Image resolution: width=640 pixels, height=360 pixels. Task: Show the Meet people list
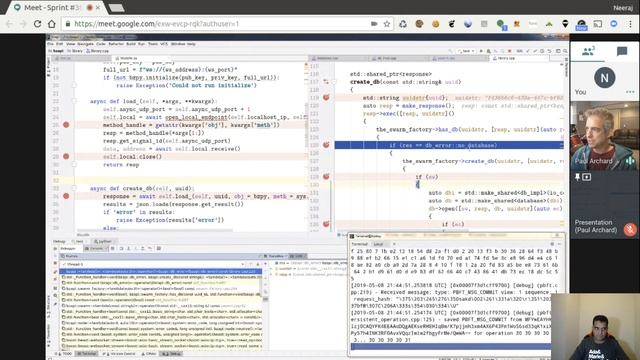[x=588, y=51]
